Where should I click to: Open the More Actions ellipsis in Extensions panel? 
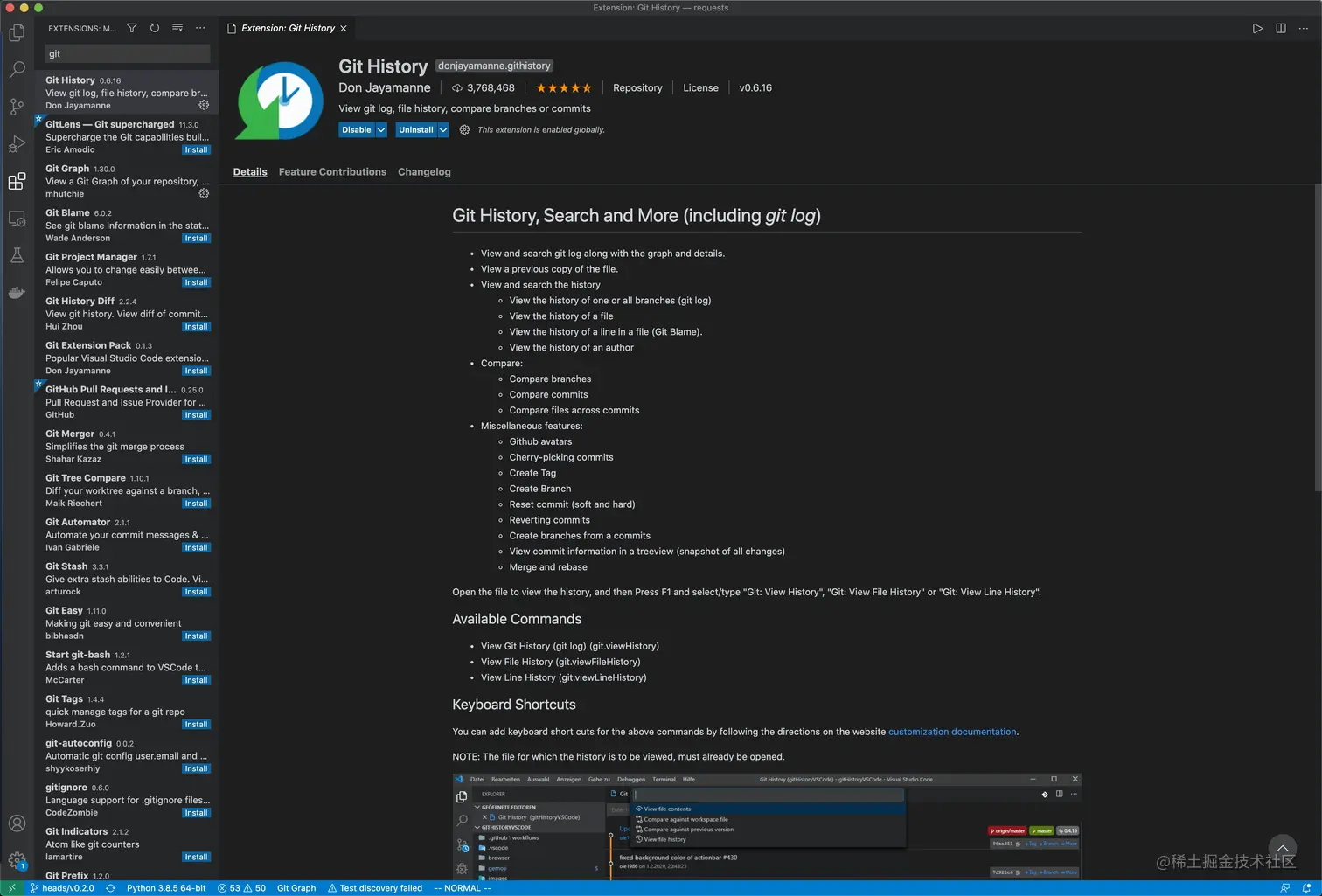(200, 28)
